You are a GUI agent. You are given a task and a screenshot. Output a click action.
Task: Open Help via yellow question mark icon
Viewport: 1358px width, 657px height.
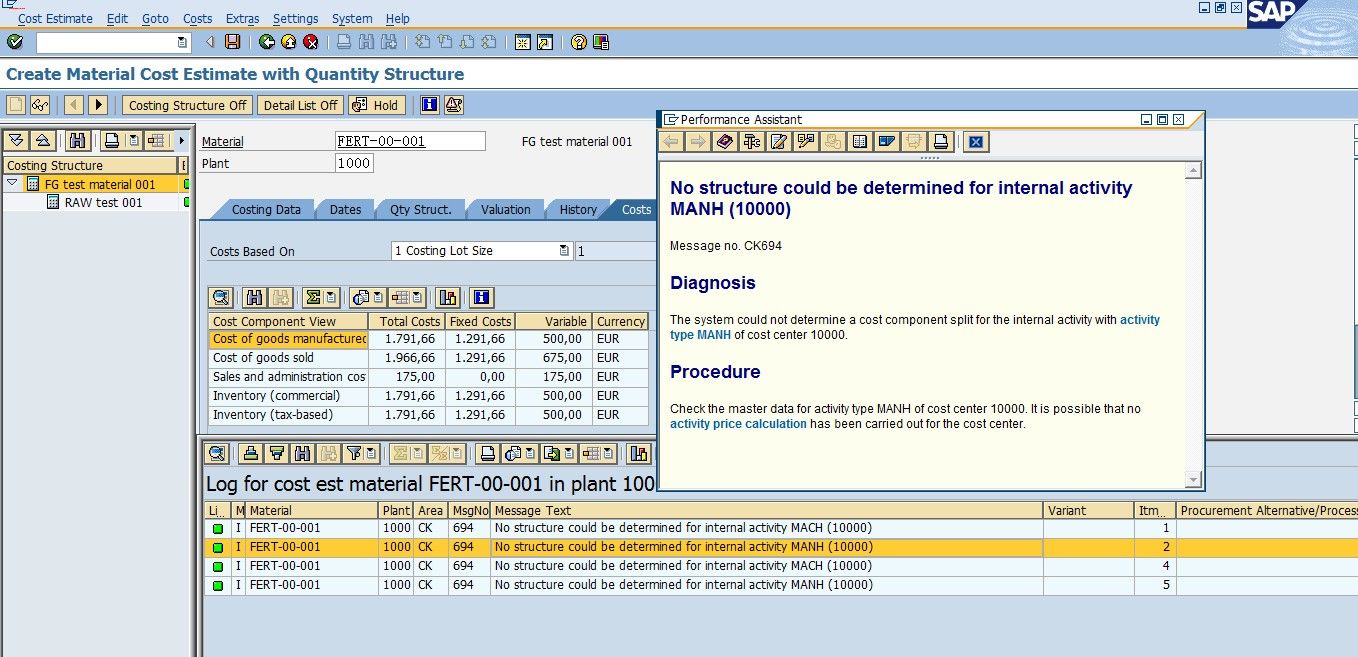[578, 42]
